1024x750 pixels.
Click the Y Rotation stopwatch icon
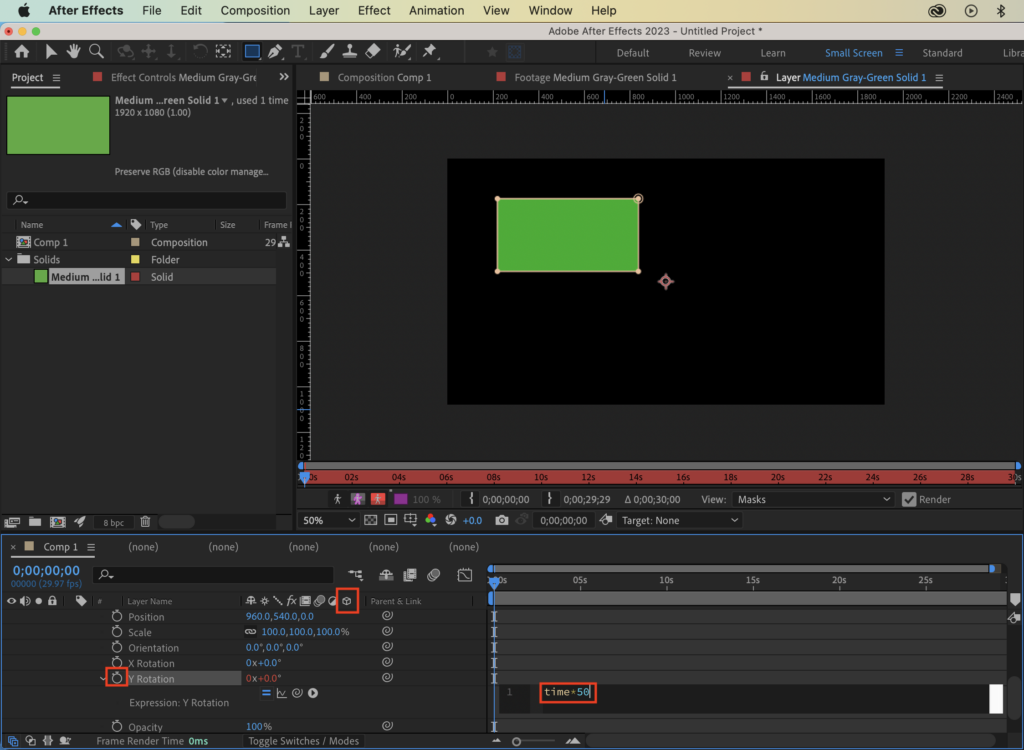[116, 679]
